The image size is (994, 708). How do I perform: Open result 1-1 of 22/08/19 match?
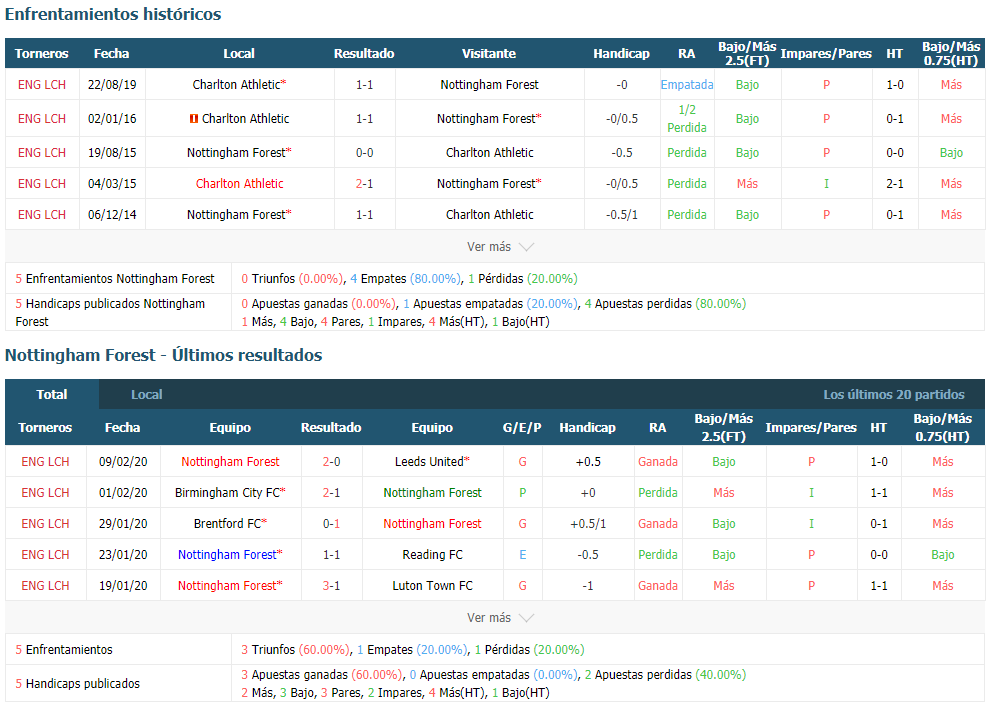coord(365,84)
